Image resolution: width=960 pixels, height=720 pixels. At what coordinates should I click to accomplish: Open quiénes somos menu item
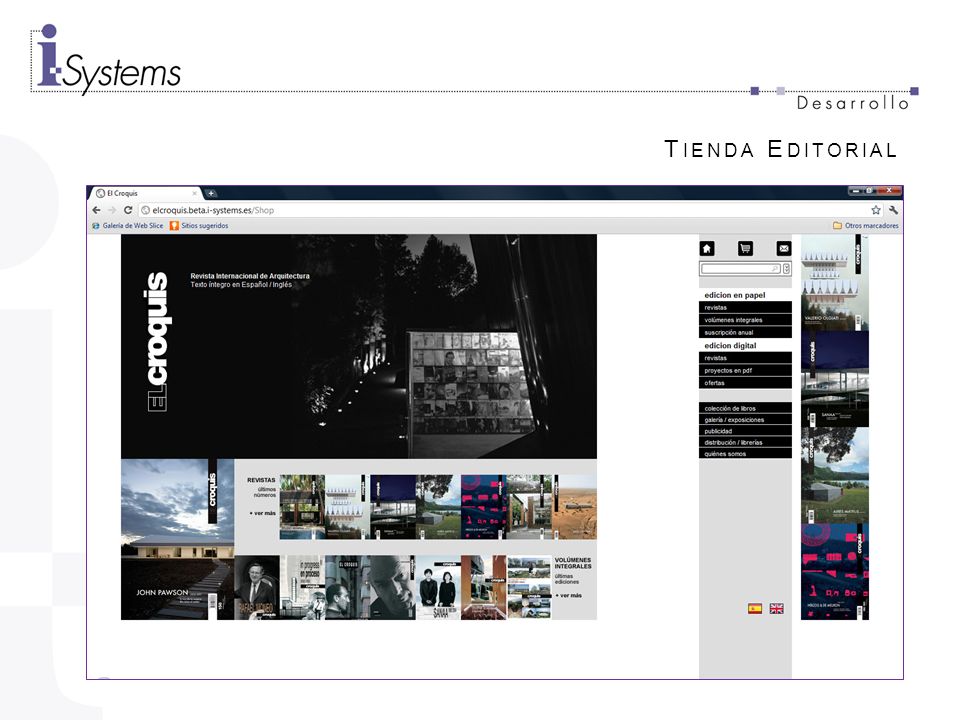coord(745,454)
